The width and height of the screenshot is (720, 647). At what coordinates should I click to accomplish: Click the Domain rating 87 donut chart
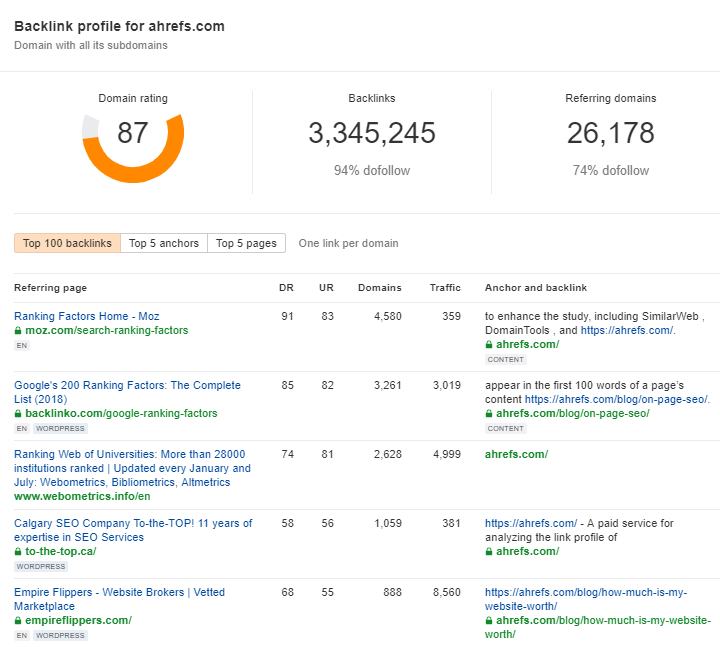133,148
